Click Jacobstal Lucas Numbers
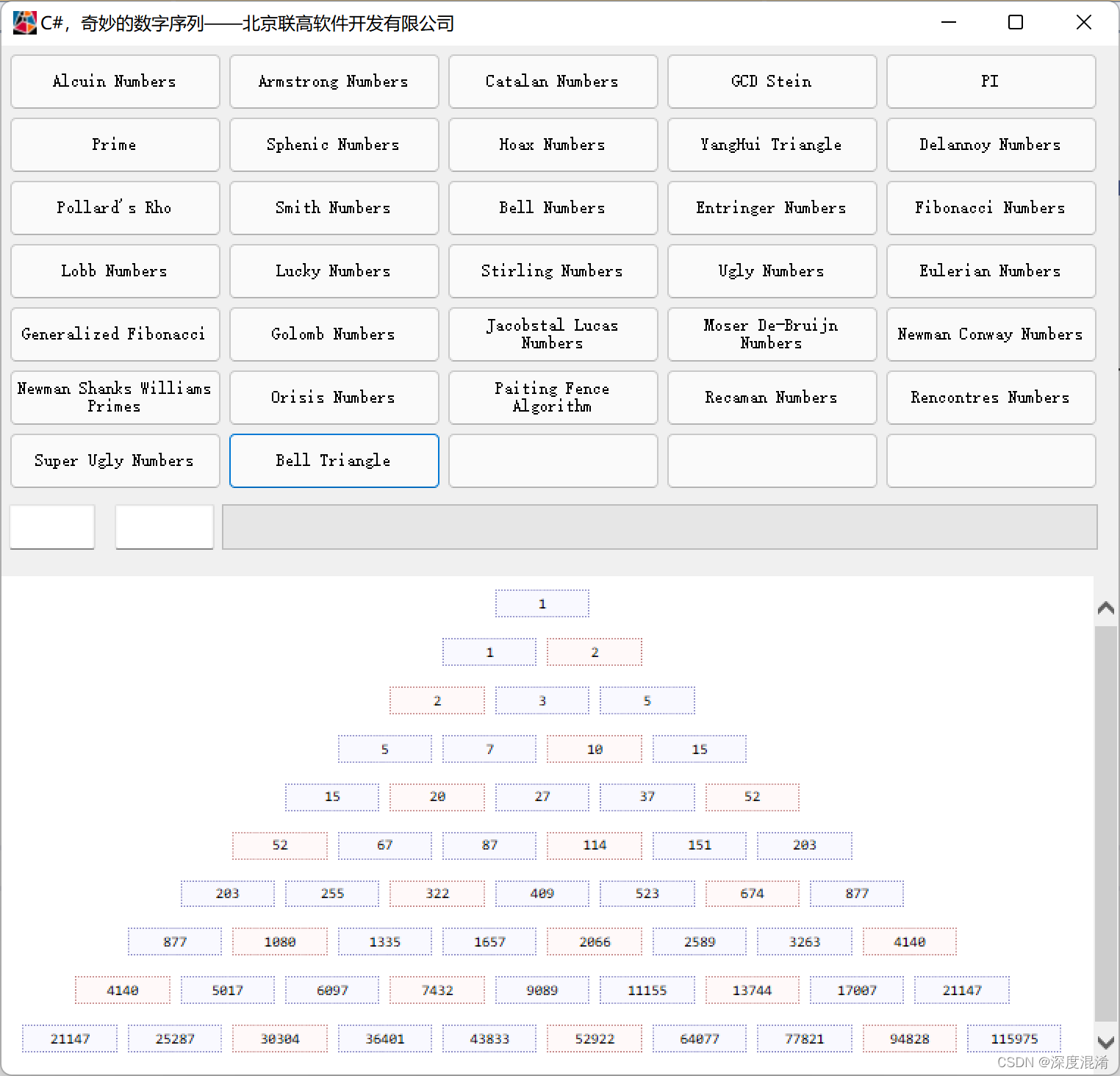This screenshot has width=1120, height=1076. (x=553, y=334)
